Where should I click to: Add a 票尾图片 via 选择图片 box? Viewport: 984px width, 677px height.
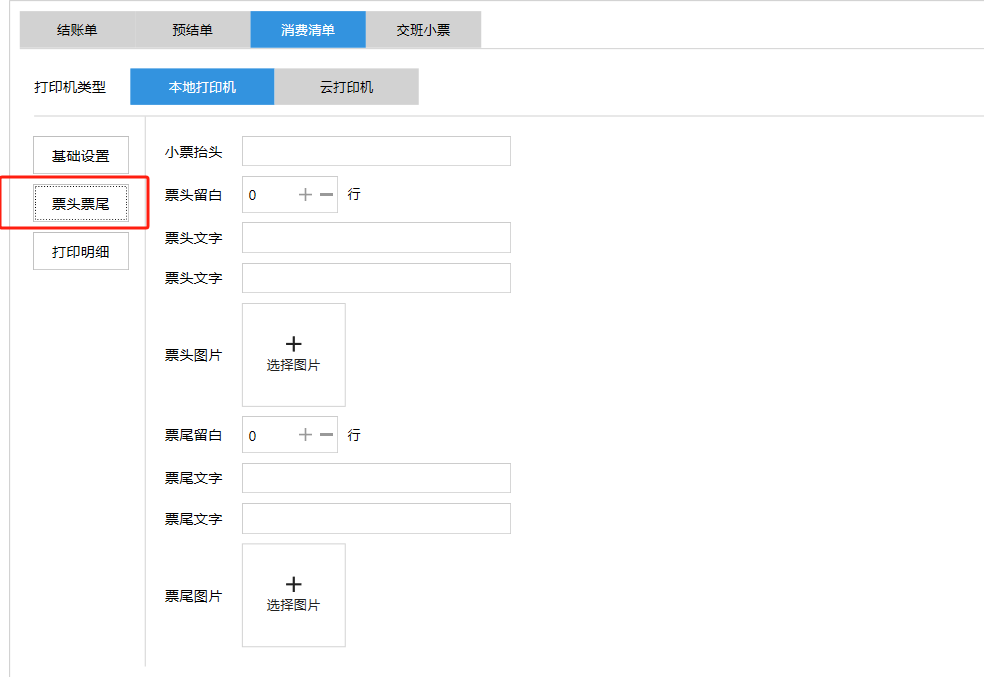[x=293, y=595]
